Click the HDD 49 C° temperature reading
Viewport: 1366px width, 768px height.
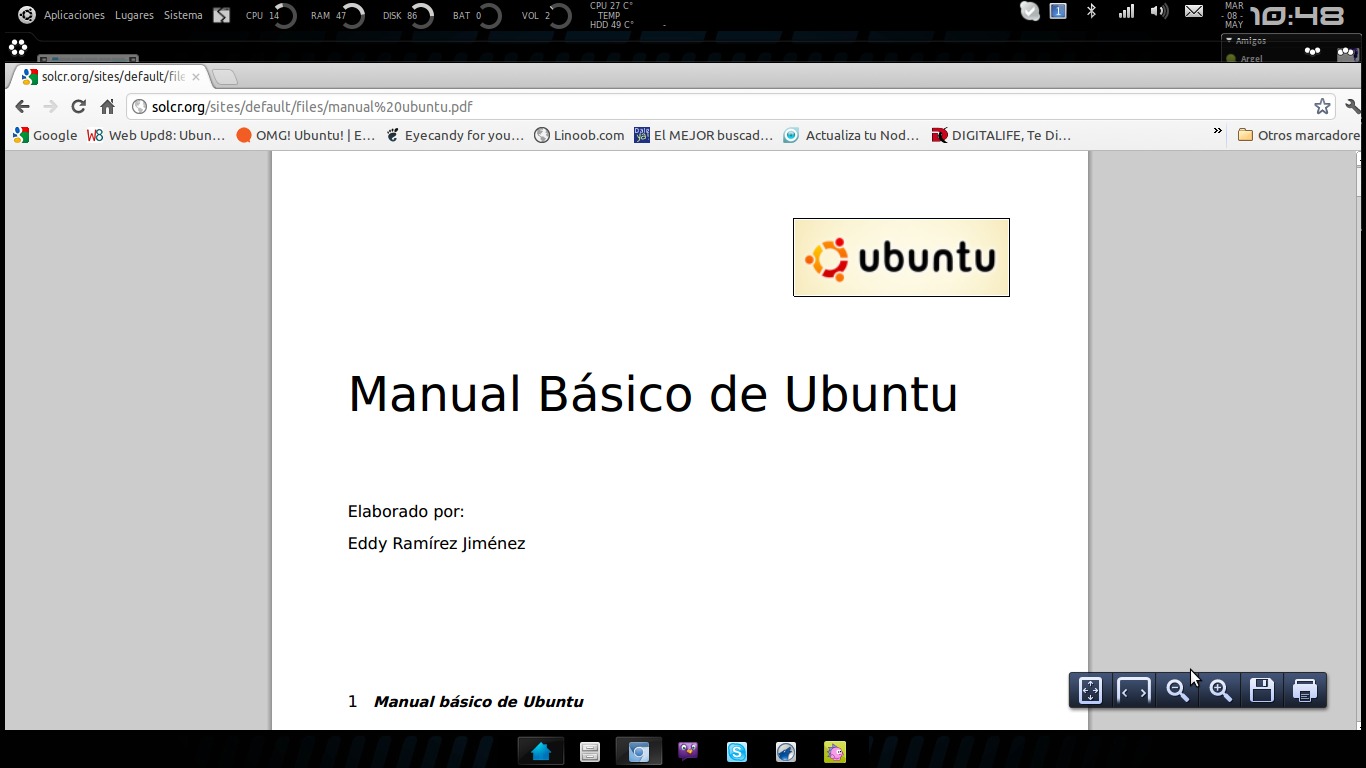(611, 25)
